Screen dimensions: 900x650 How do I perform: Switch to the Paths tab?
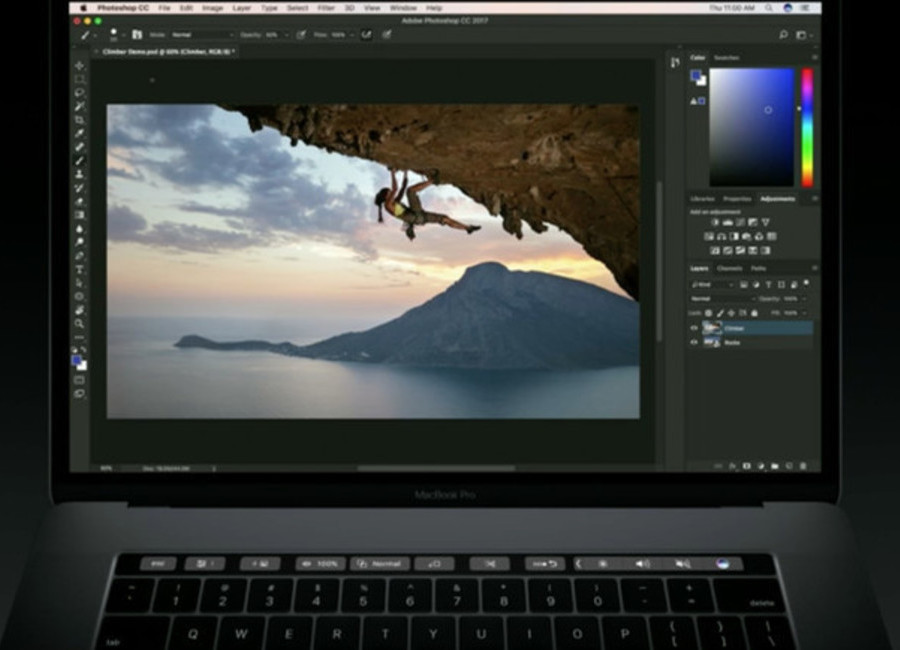(x=759, y=268)
